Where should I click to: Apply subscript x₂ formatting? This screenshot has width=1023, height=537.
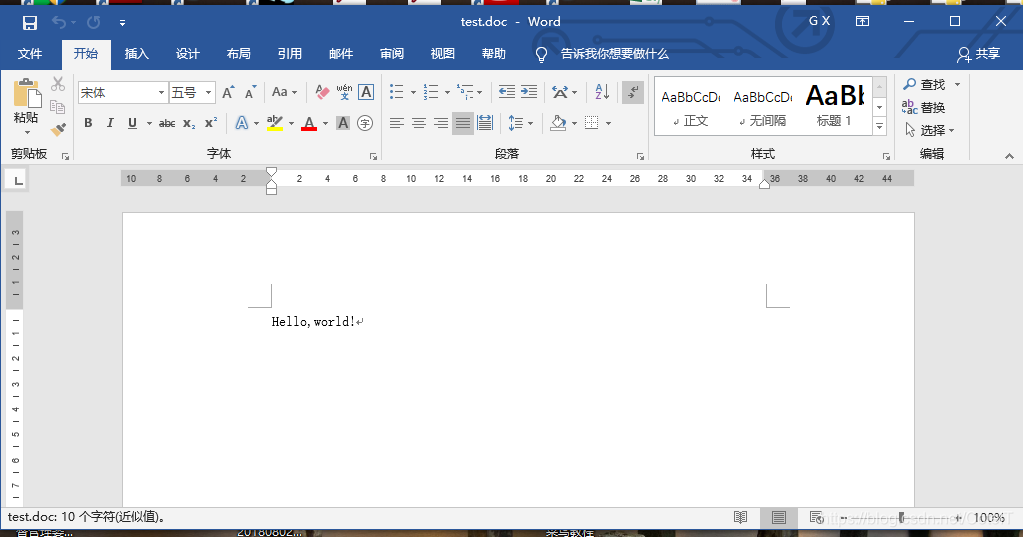189,123
